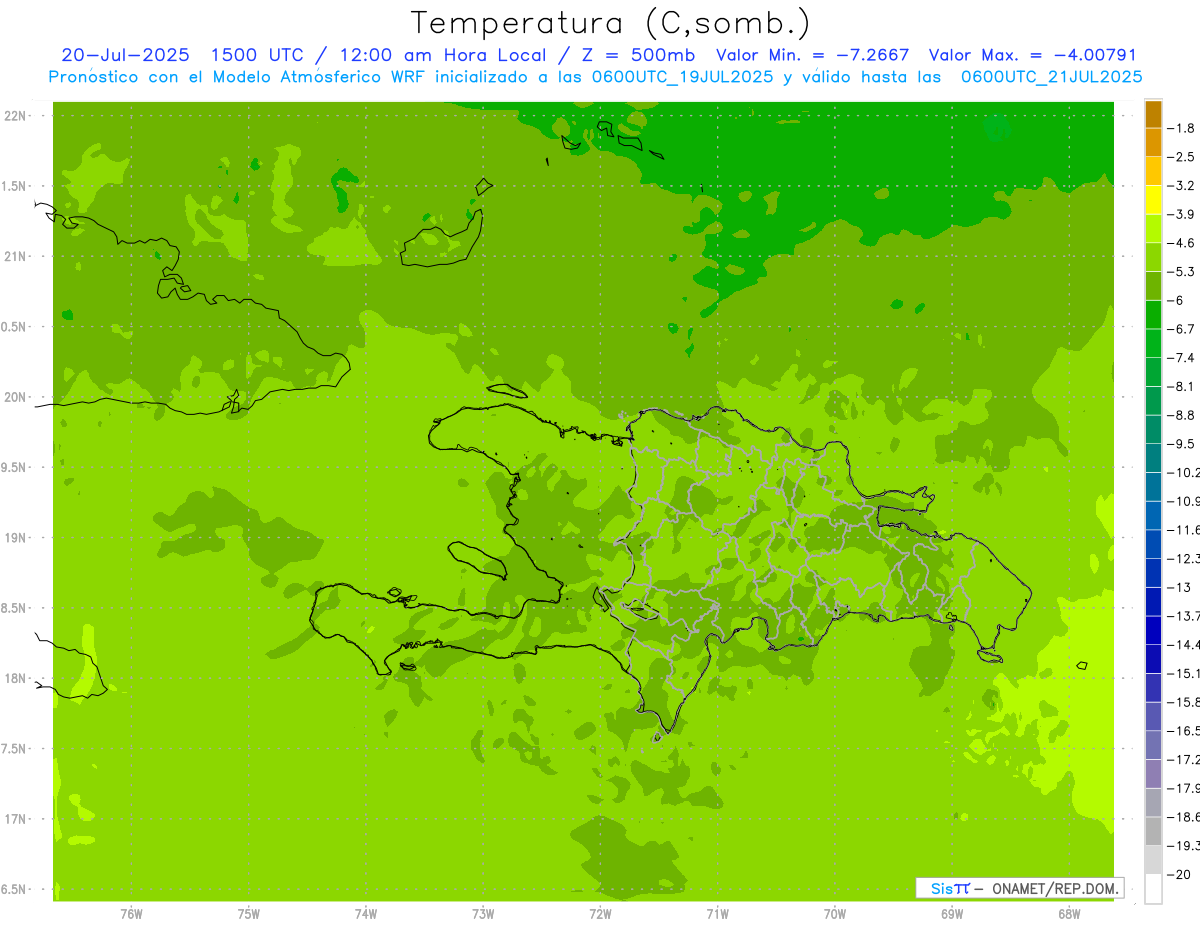This screenshot has height=927, width=1200.
Task: Click the '-9.5' colorbar label
Action: click(1181, 444)
